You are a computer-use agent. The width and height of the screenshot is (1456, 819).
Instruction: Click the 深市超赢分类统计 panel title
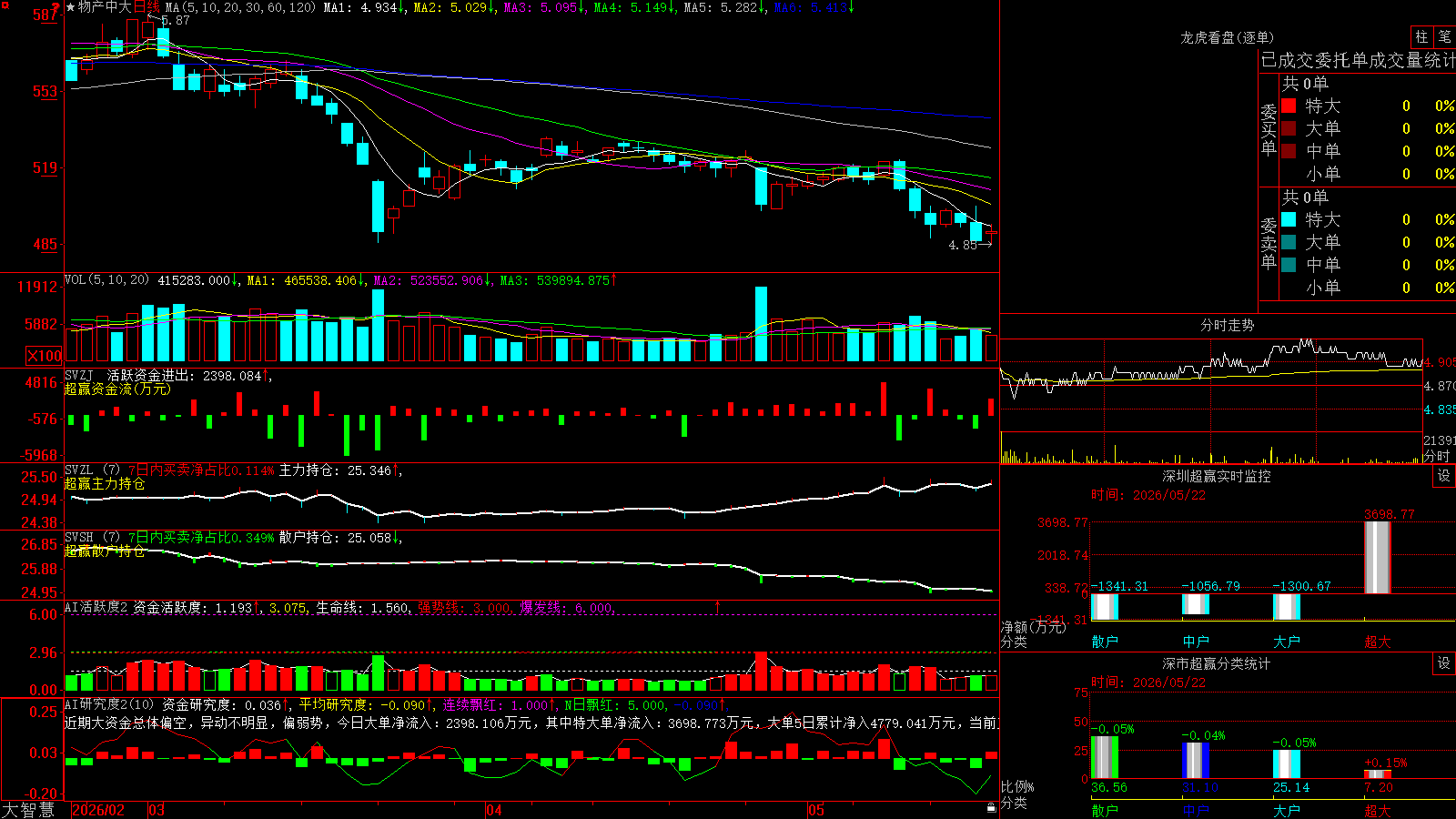click(1216, 663)
